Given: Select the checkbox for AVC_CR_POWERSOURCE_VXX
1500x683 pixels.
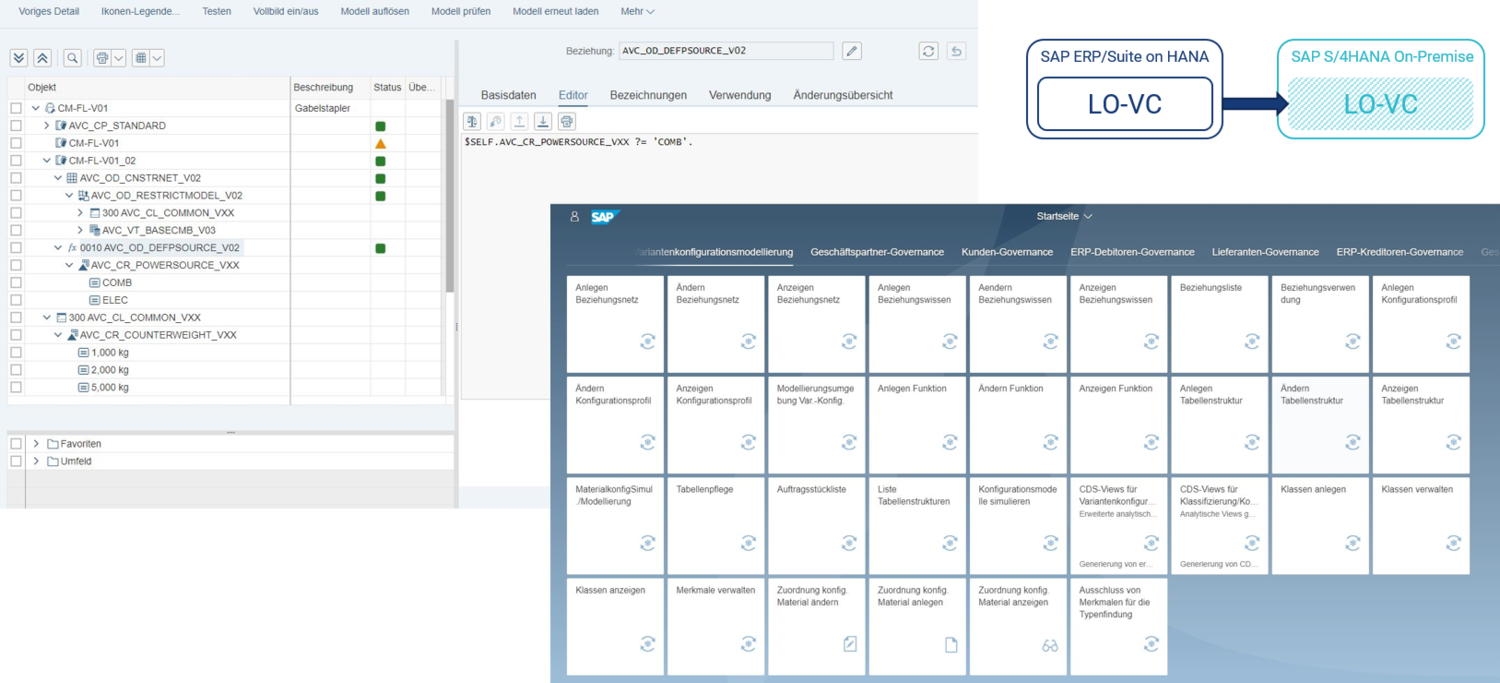Looking at the screenshot, I should point(16,265).
